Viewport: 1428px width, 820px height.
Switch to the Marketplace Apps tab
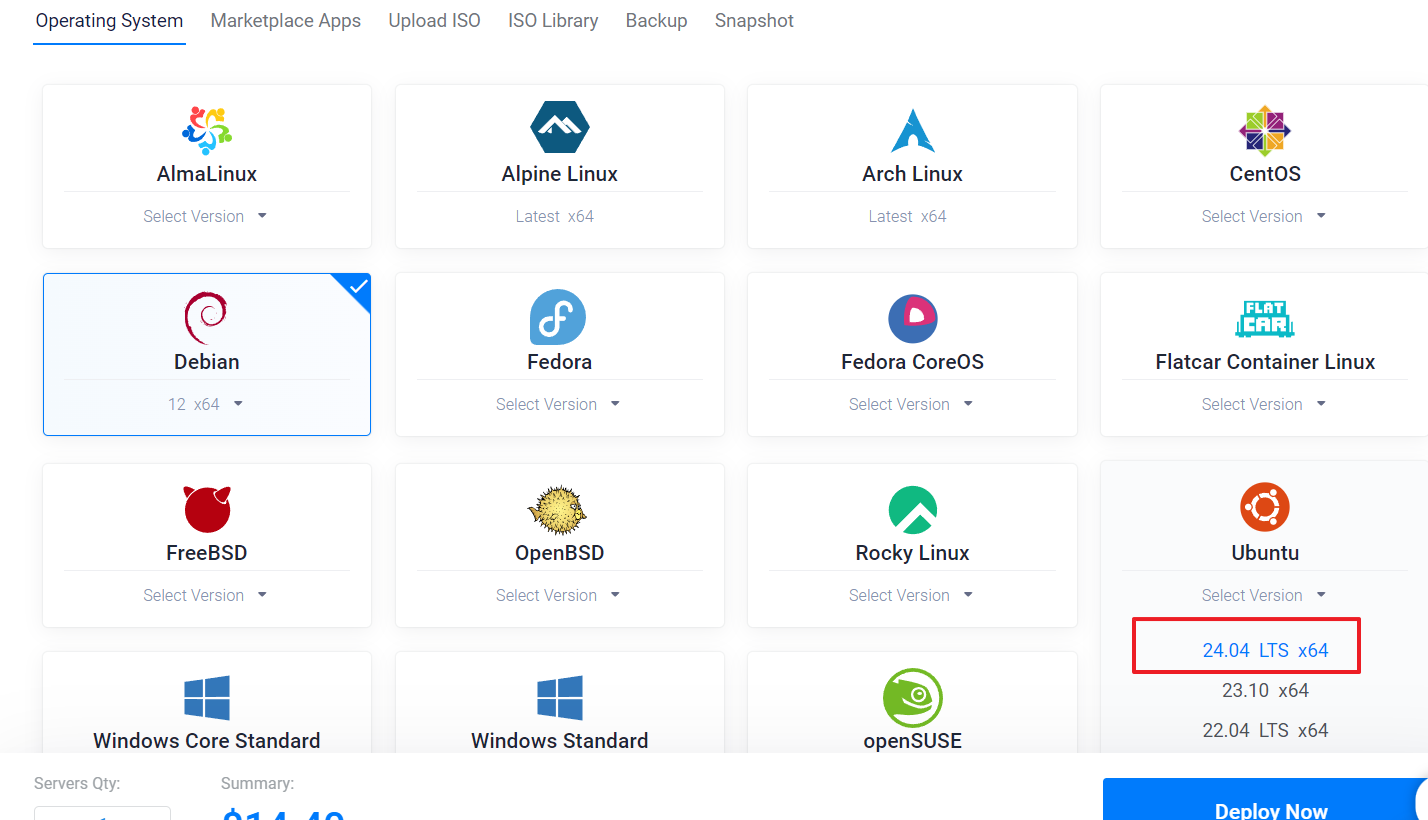pos(286,21)
